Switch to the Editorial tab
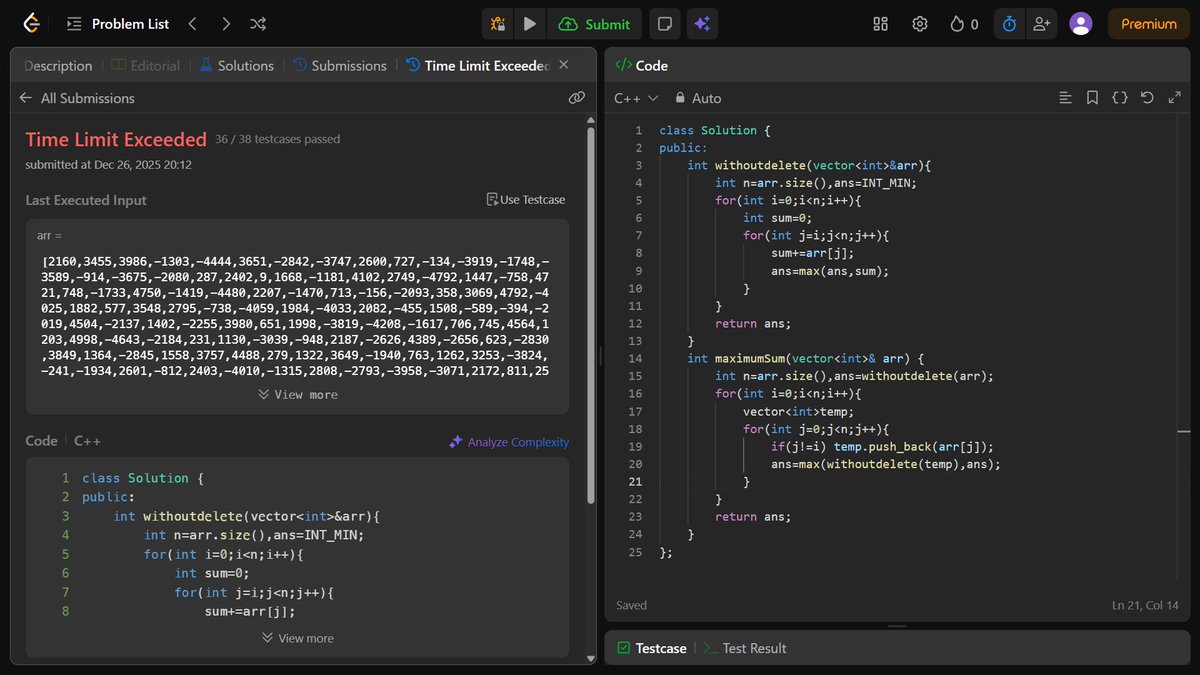1200x675 pixels. point(146,66)
